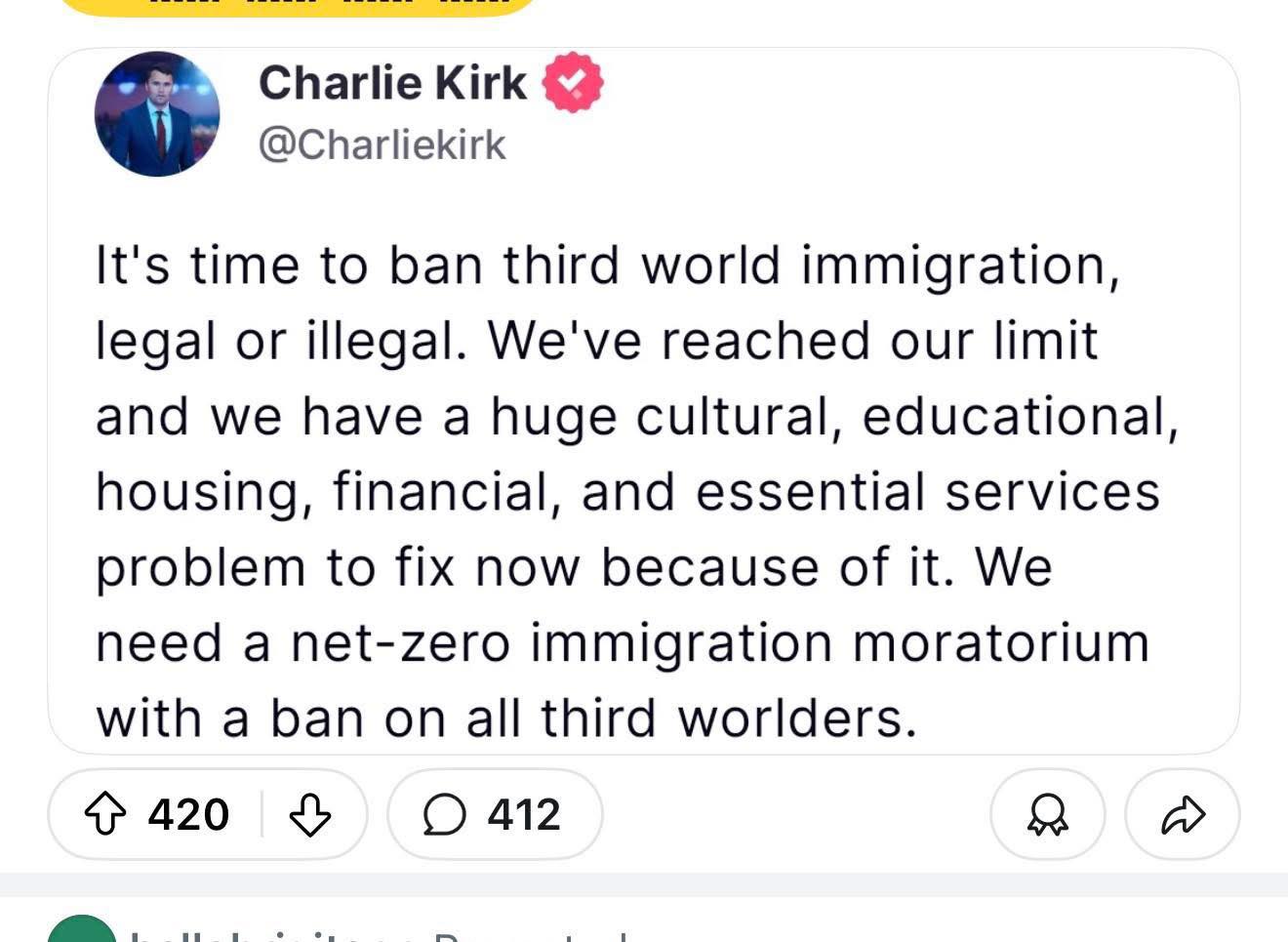Click the 420 upvote count
1288x942 pixels.
click(x=188, y=814)
